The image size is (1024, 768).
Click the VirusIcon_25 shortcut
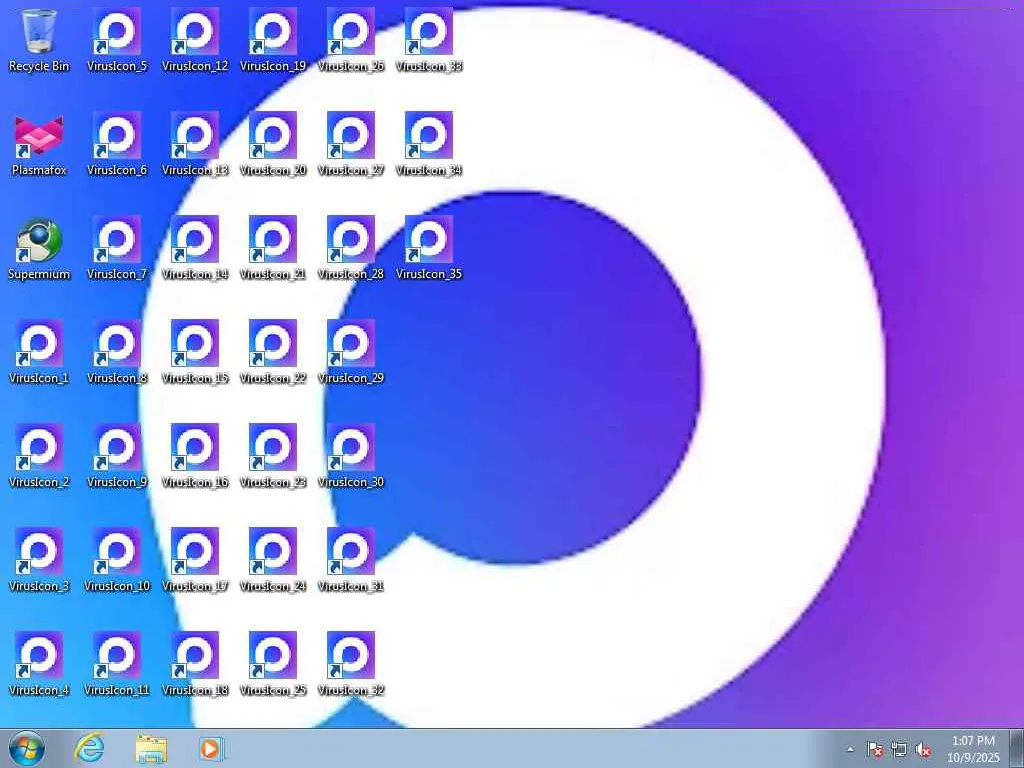(273, 664)
